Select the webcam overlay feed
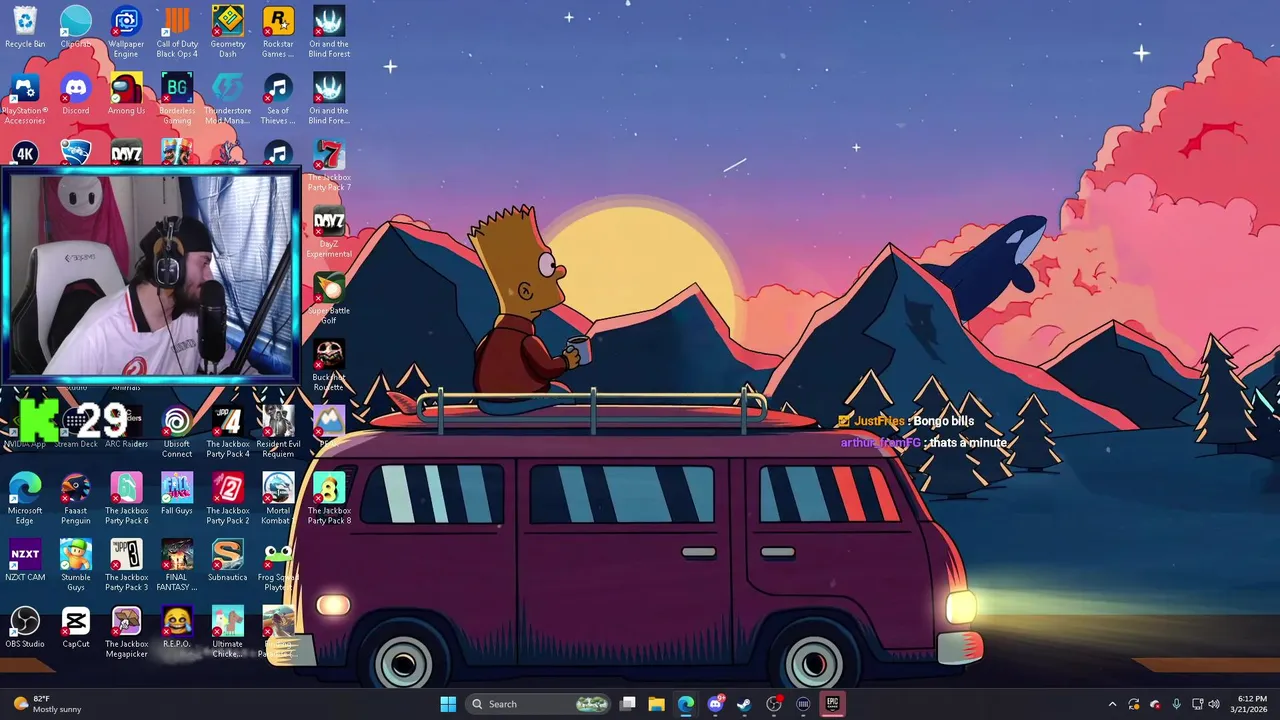Screen dimensions: 1280x720 tap(150, 274)
